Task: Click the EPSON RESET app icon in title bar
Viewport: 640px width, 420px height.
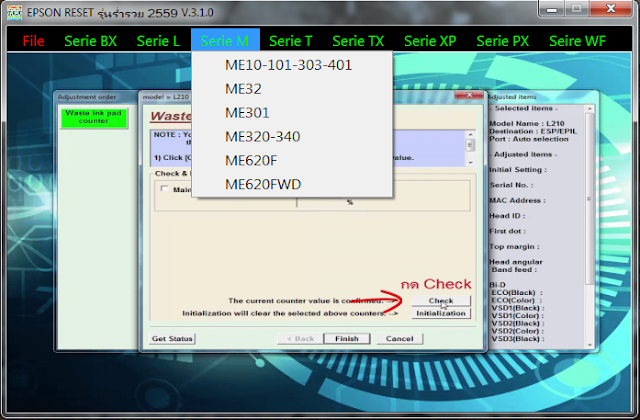Action: 14,12
